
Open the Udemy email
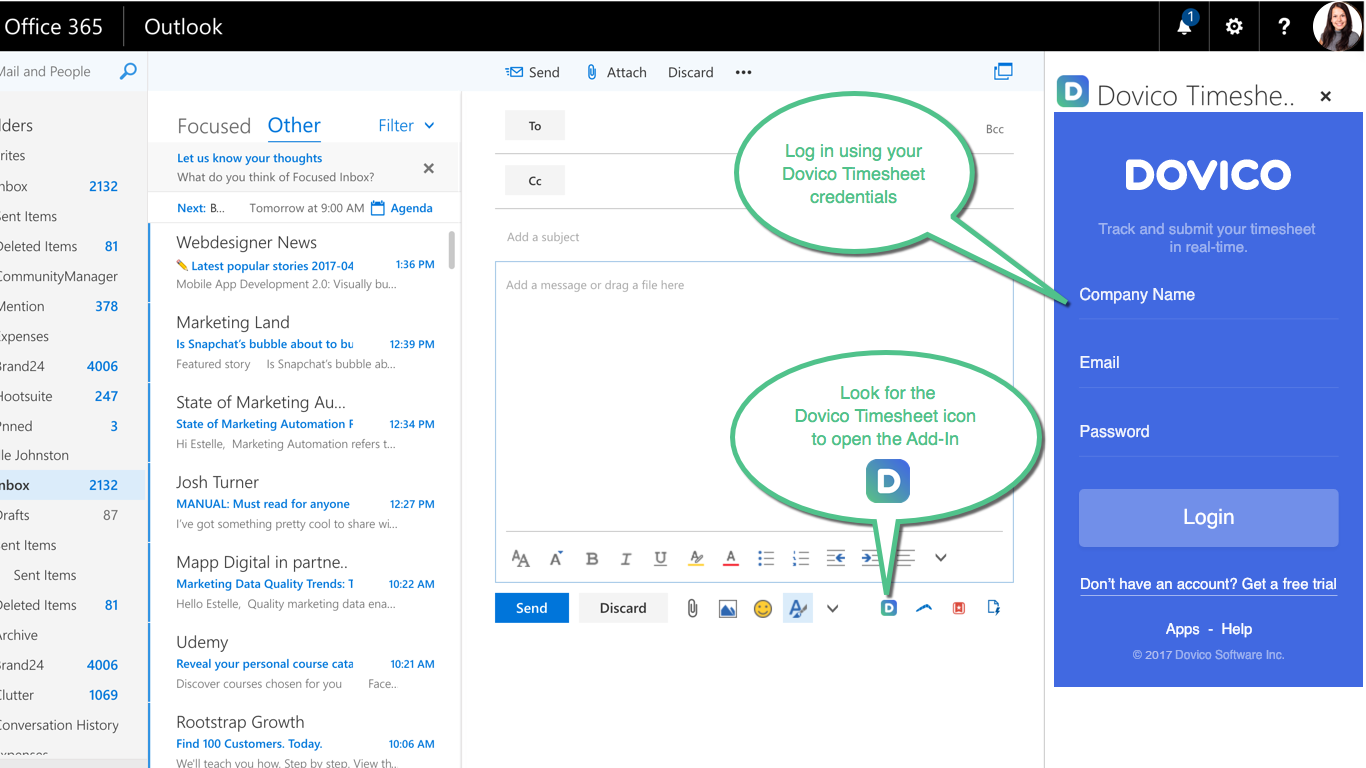coord(304,662)
